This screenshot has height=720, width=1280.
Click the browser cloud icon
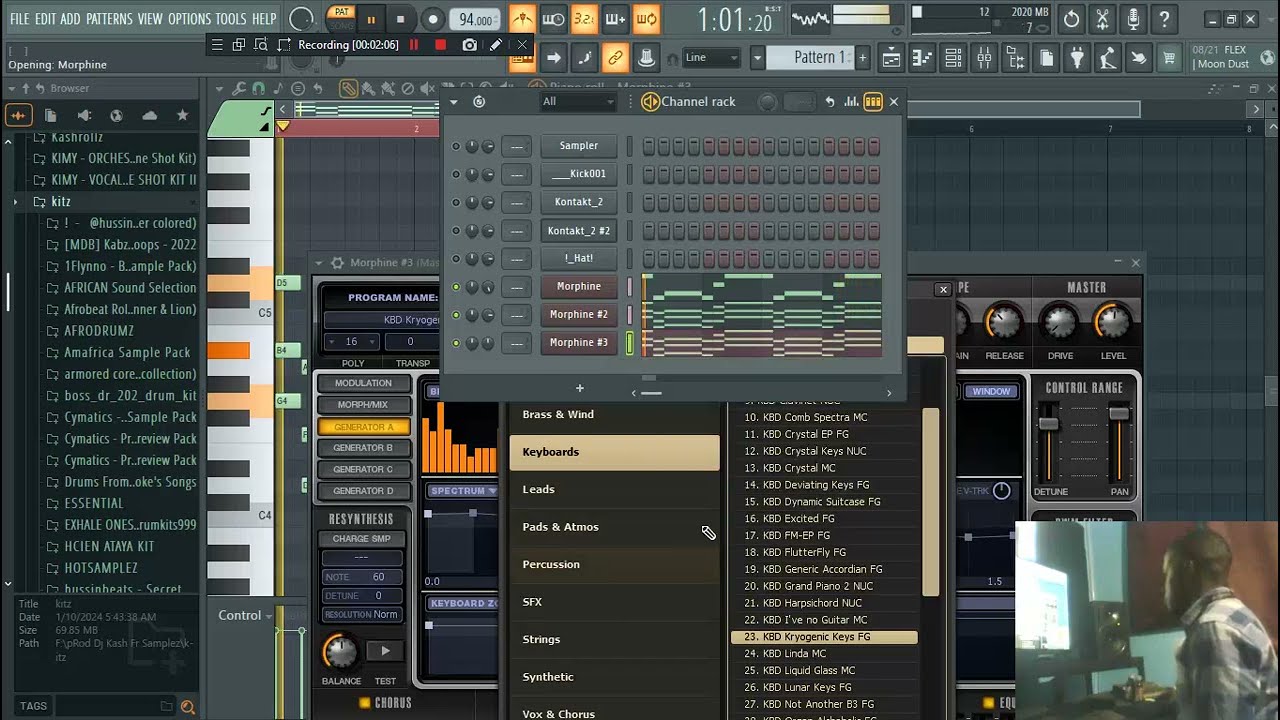click(149, 116)
